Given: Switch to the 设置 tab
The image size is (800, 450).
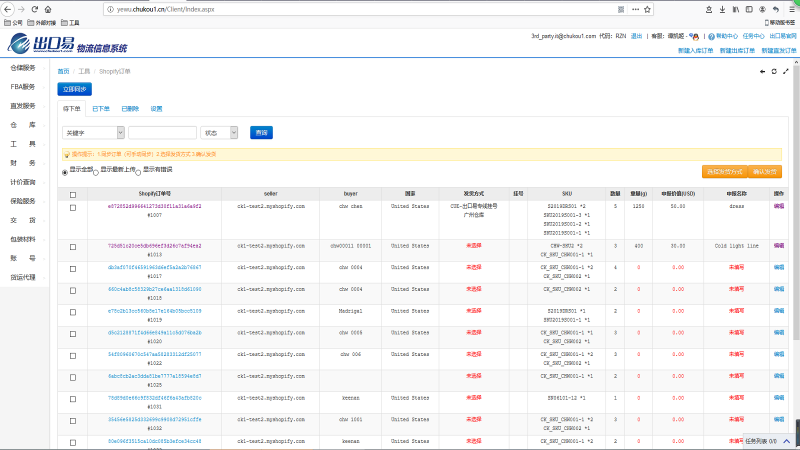Looking at the screenshot, I should click(x=156, y=109).
